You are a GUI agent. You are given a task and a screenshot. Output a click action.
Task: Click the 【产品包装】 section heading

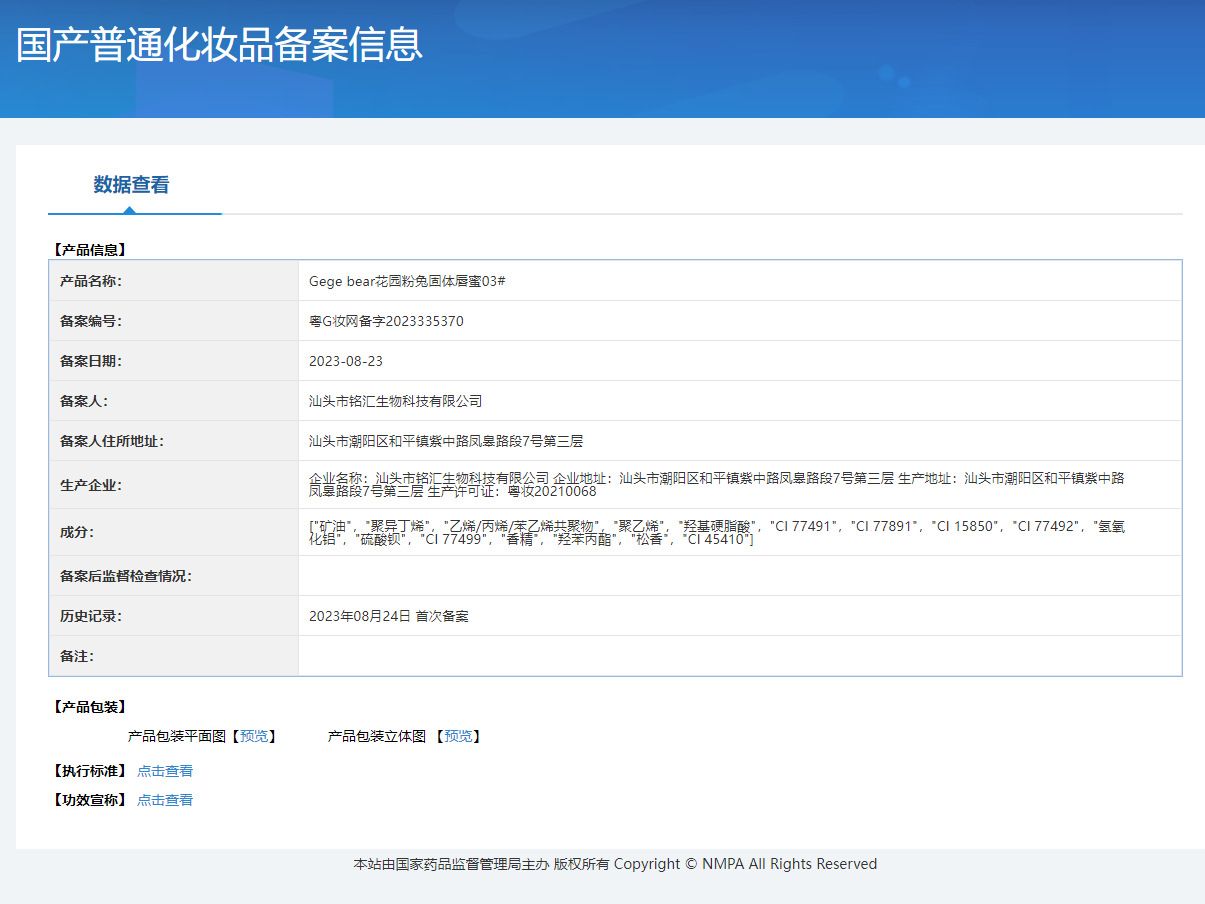[89, 707]
